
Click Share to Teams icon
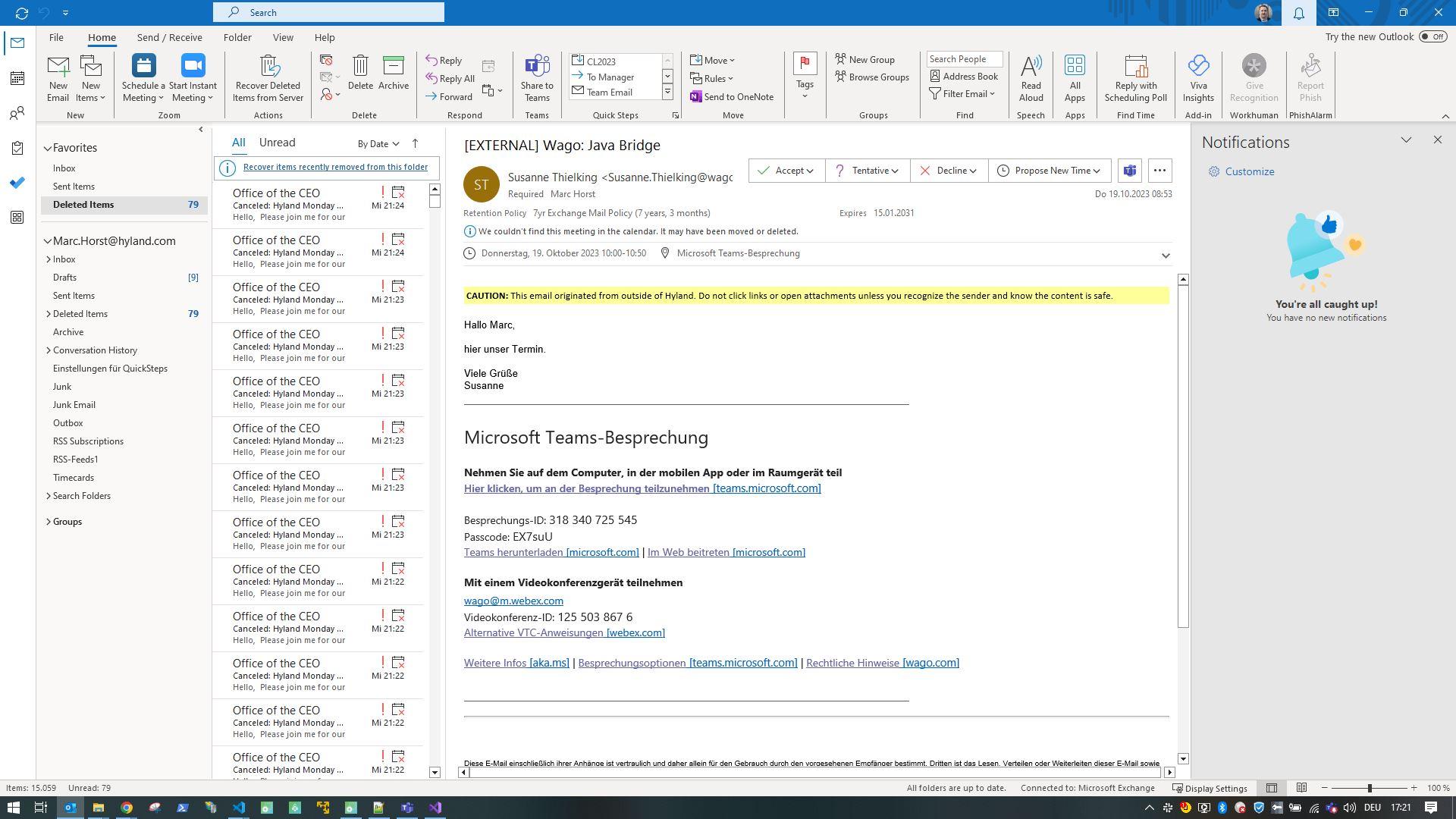pos(537,78)
